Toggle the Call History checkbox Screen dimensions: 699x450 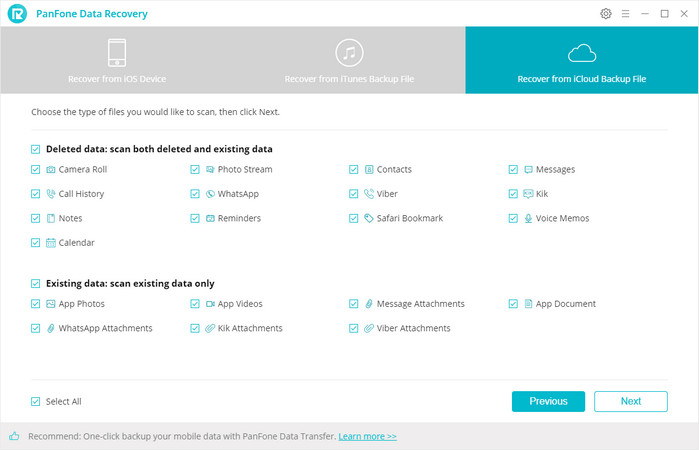tap(36, 194)
